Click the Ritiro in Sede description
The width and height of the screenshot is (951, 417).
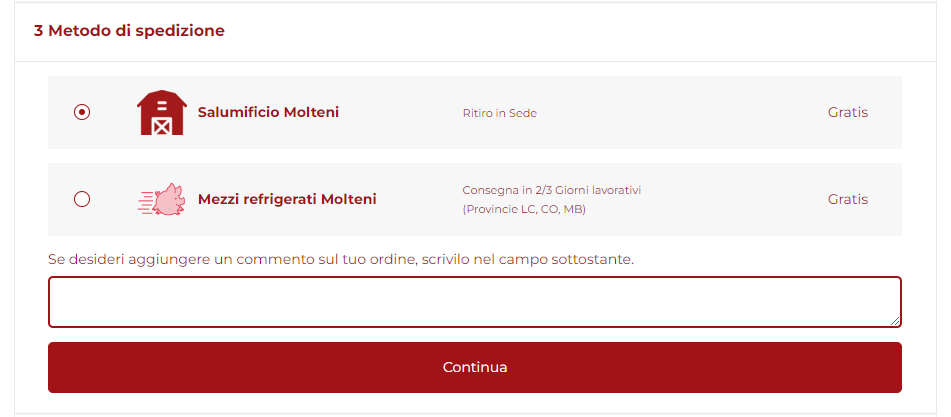click(500, 113)
